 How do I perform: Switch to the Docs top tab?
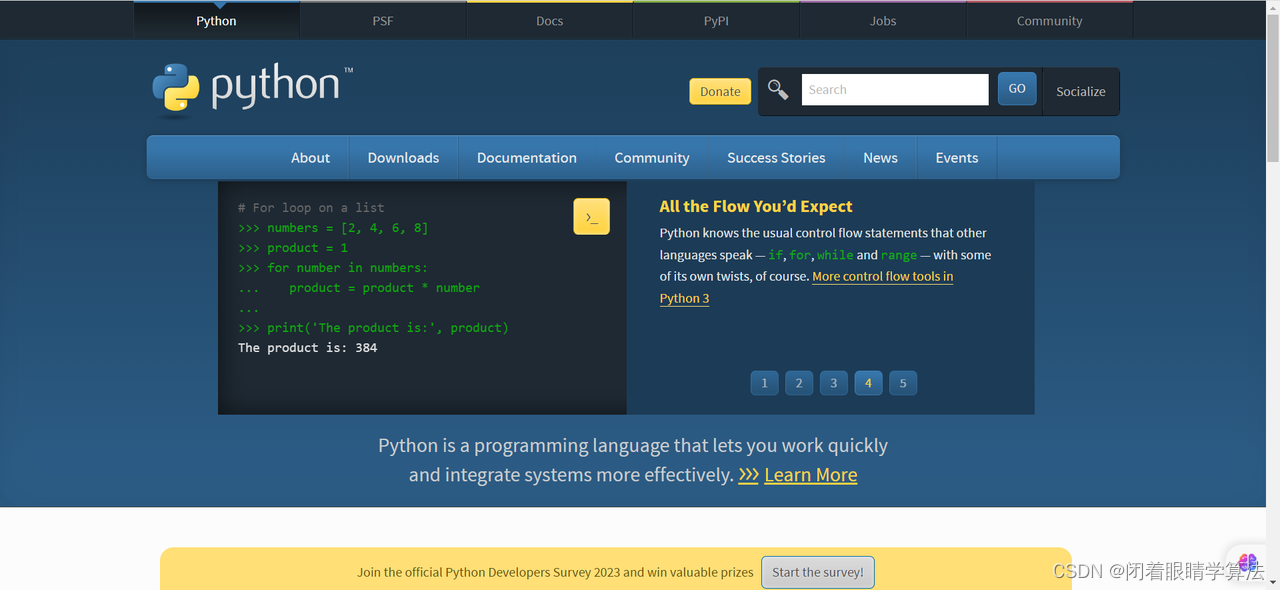[549, 20]
